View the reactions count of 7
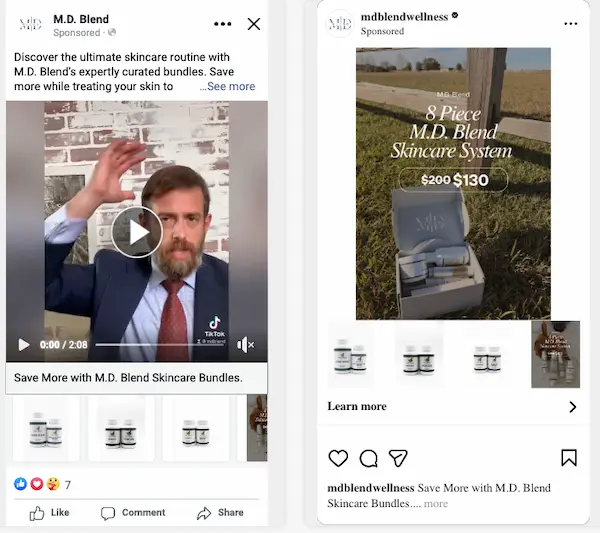 tap(68, 485)
